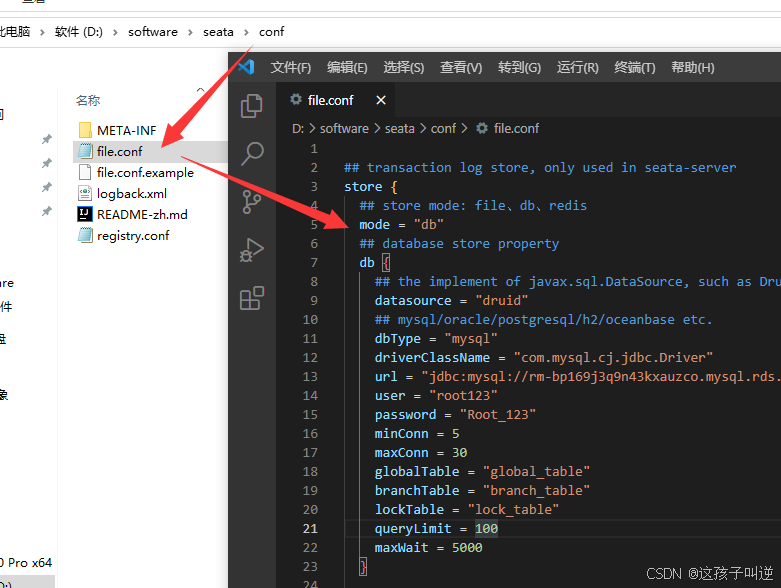Open the Run and Debug view
781x588 pixels.
(x=252, y=250)
